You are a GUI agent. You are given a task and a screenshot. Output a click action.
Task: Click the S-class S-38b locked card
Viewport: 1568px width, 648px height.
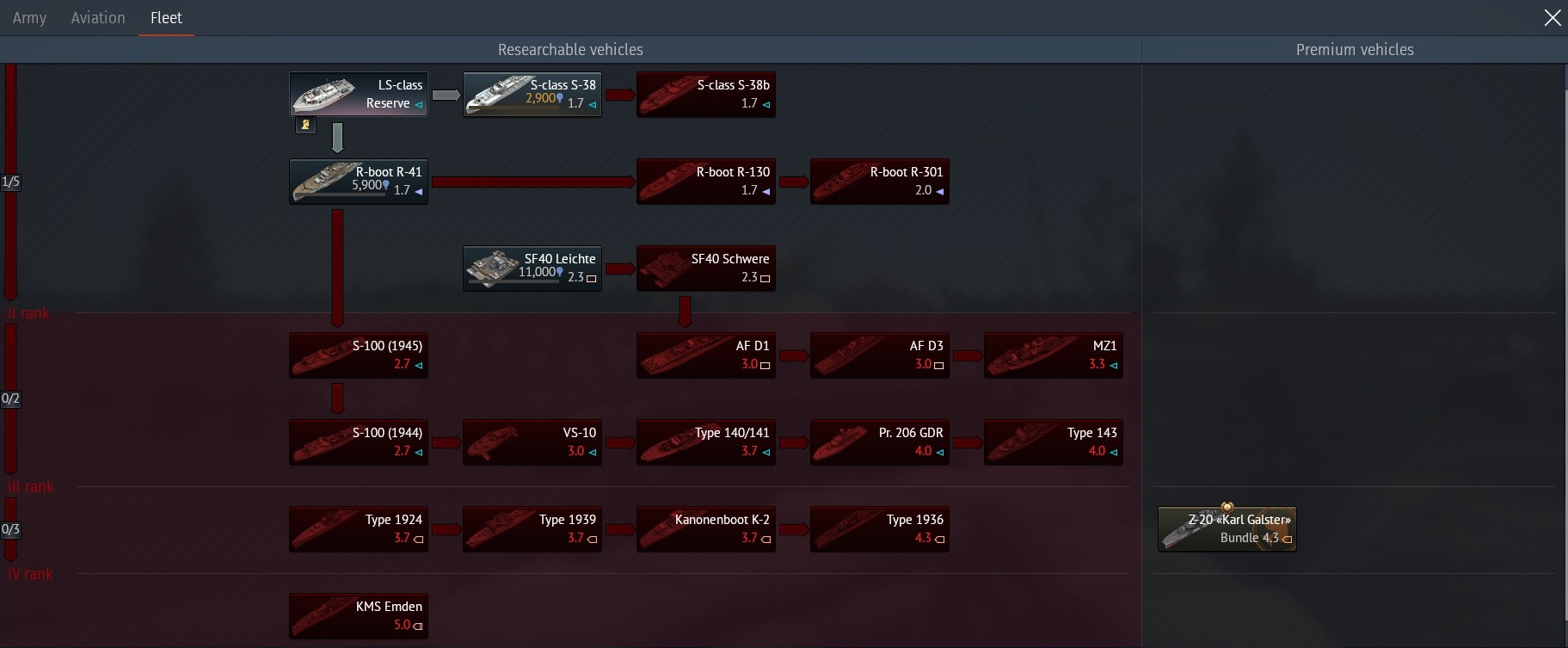(x=706, y=94)
